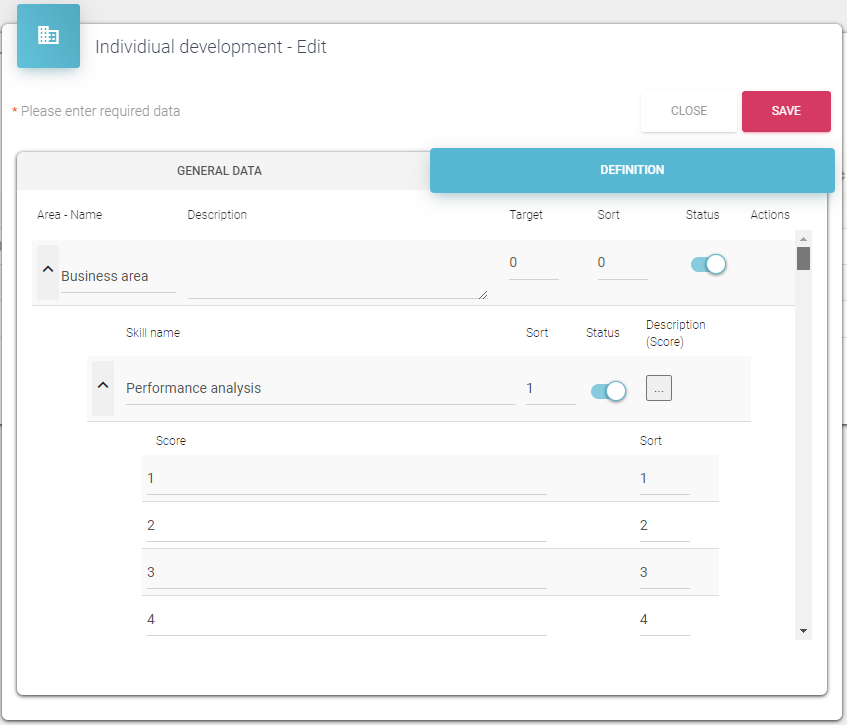
Task: Switch to the General Data tab
Action: click(x=219, y=171)
